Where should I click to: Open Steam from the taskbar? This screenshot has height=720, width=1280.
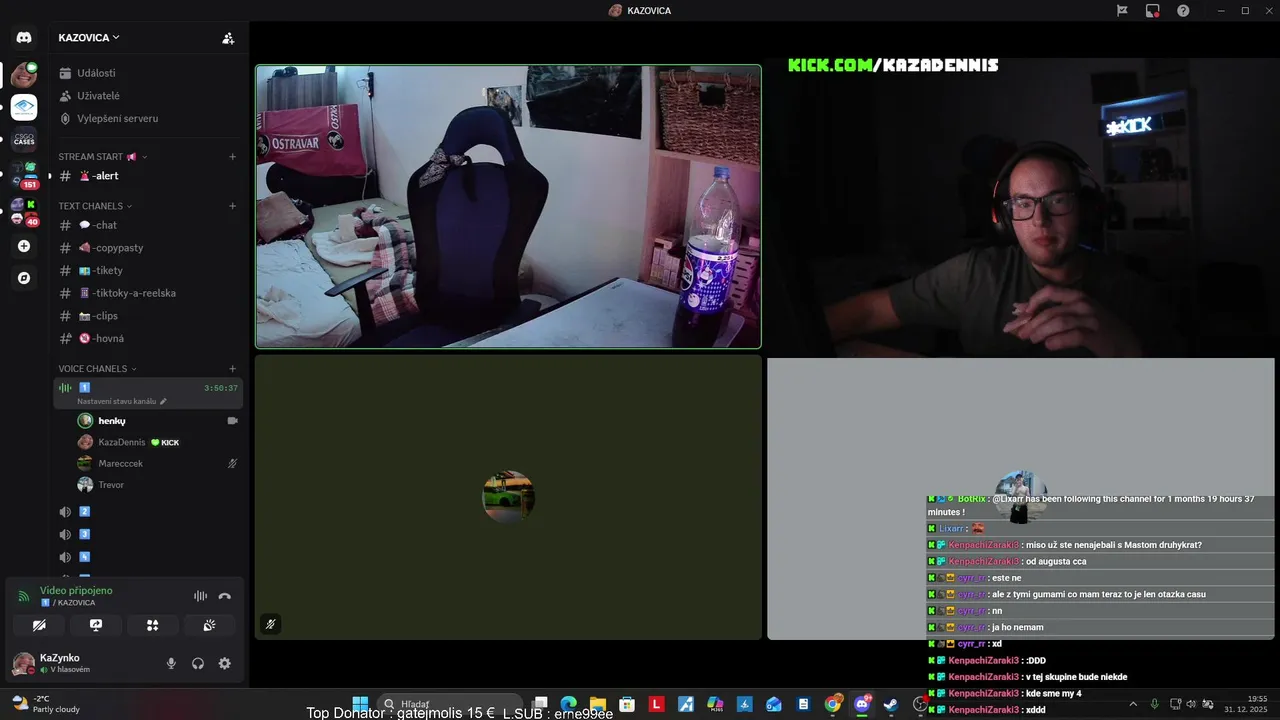890,704
